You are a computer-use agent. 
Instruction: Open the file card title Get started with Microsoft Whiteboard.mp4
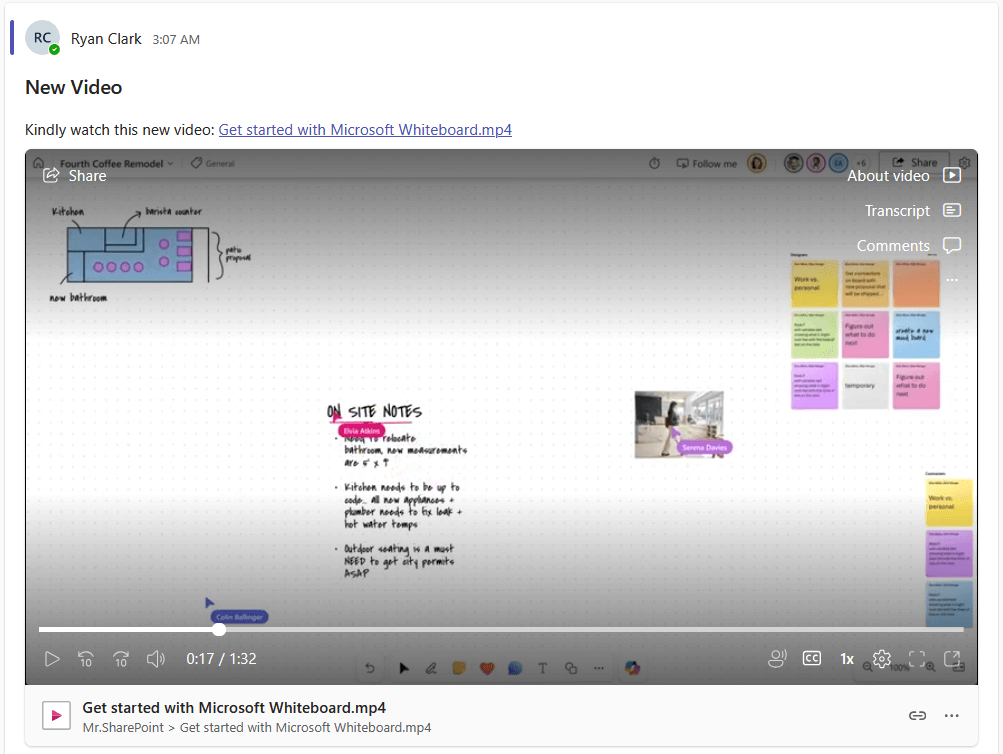point(234,708)
